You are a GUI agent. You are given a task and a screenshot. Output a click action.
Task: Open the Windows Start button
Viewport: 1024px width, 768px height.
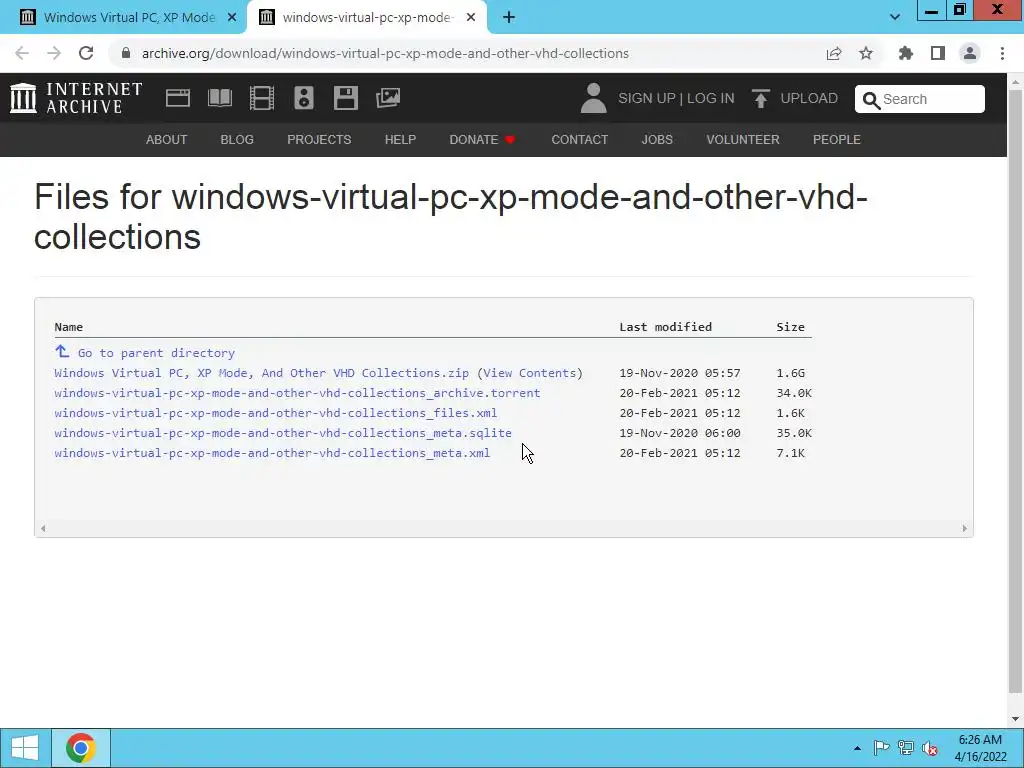(x=25, y=748)
